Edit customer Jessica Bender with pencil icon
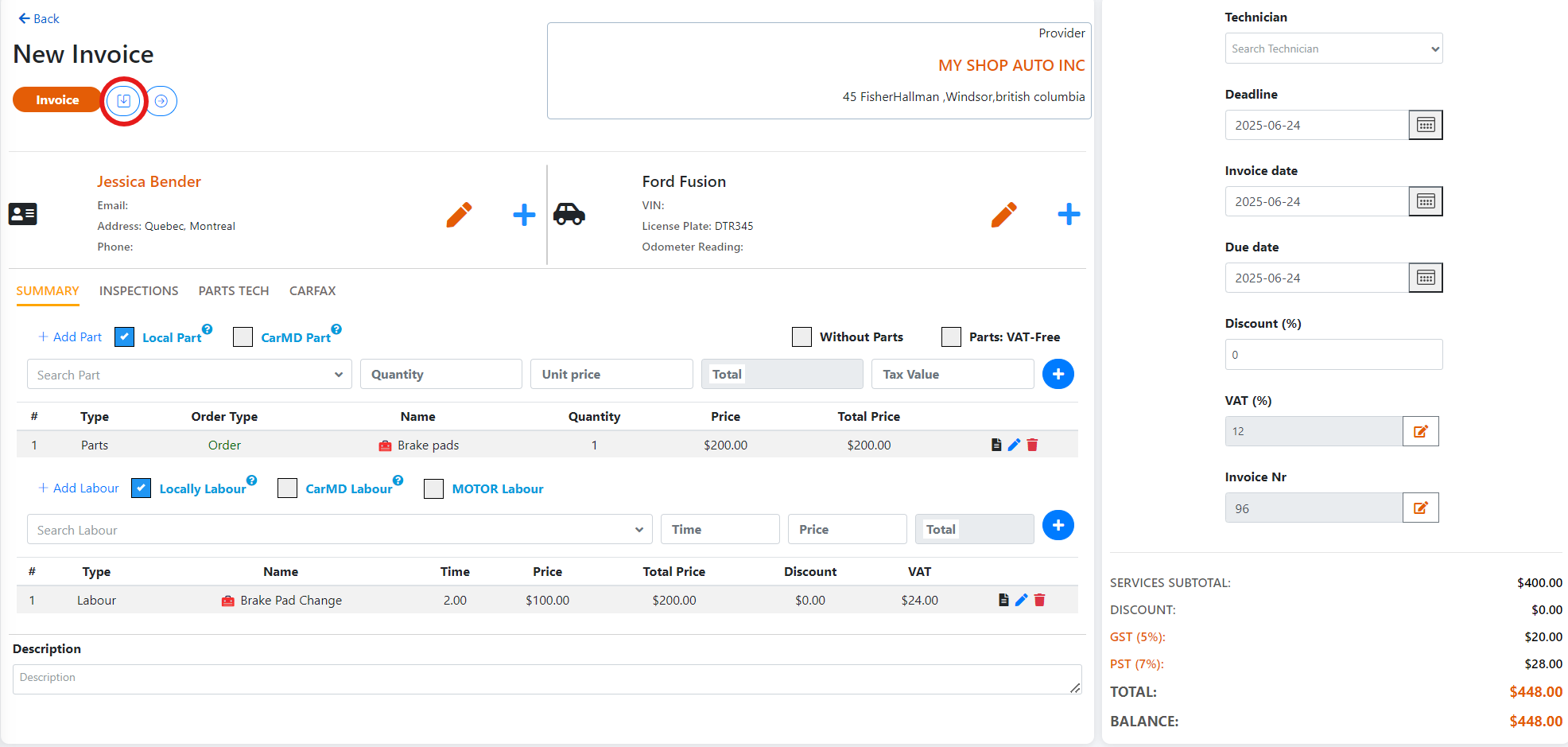This screenshot has width=1568, height=747. pos(459,214)
